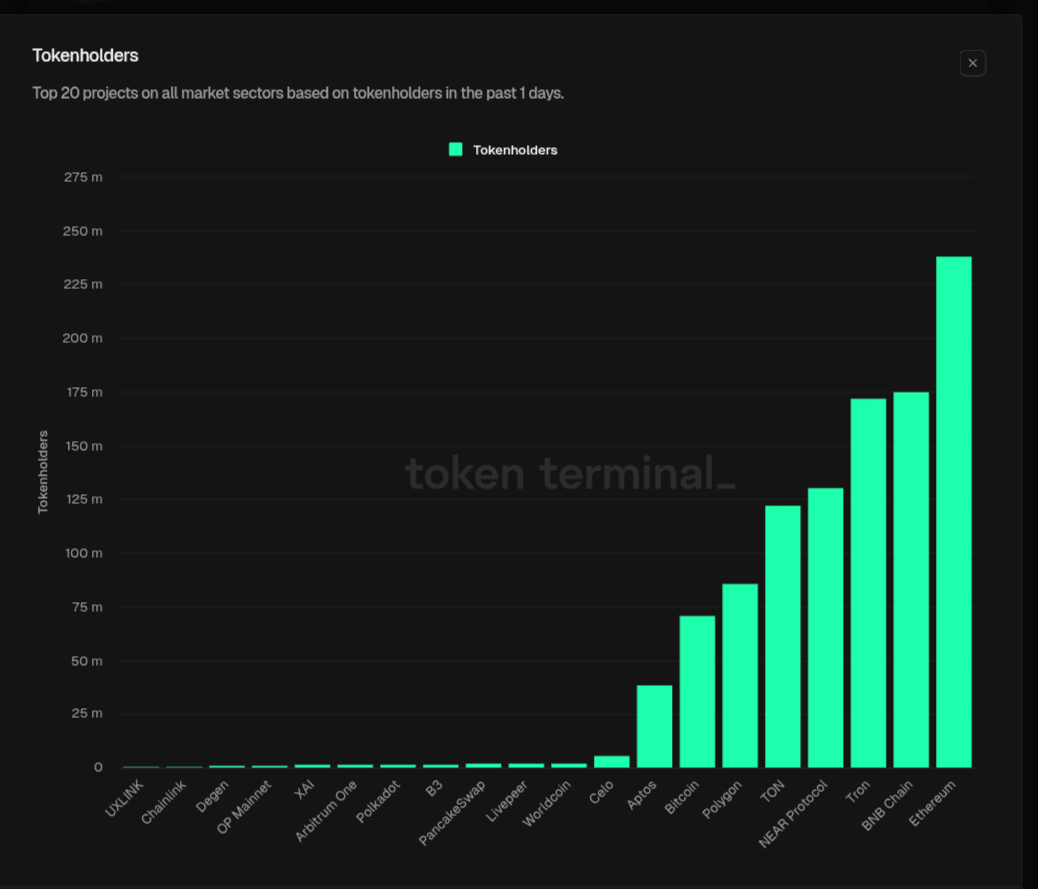Click the Tron tokenholders bar
1038x889 pixels.
pos(868,583)
